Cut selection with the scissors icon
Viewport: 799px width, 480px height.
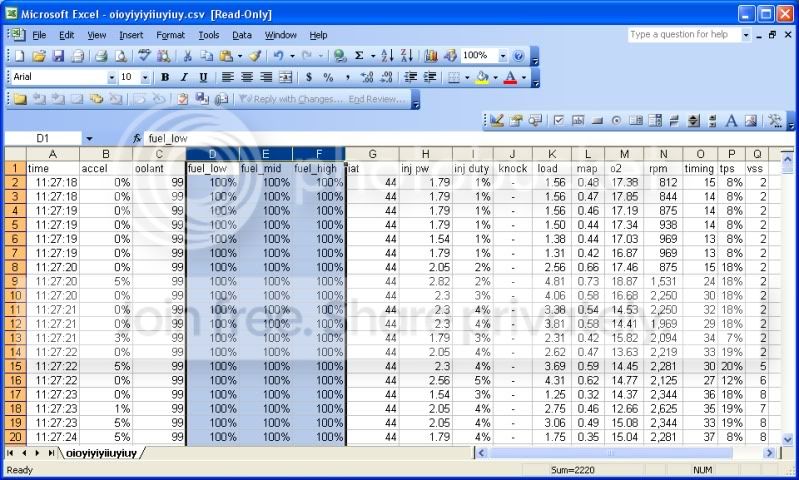[x=187, y=56]
